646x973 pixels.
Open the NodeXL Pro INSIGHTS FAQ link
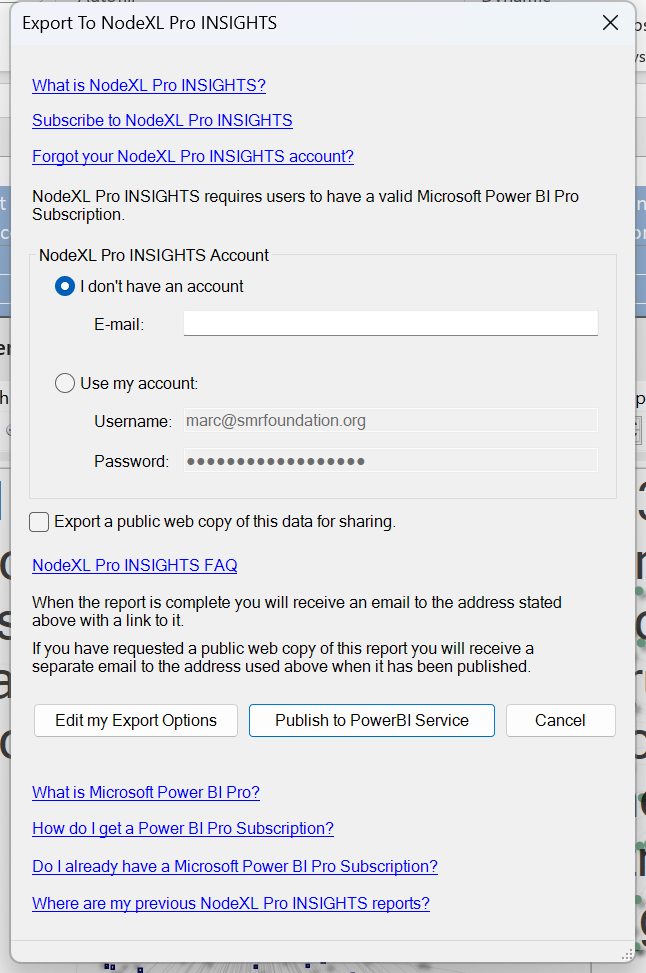135,565
